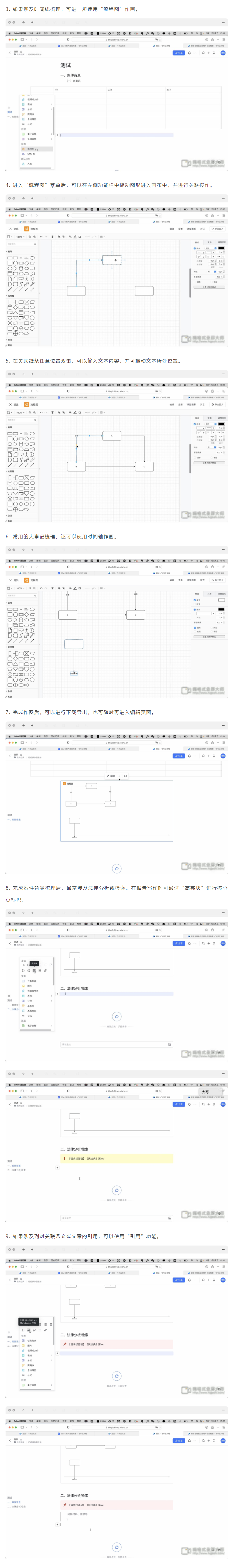Pick the rectangle shape in step 4 shape panel
The height and width of the screenshot is (1568, 233).
pos(10,258)
